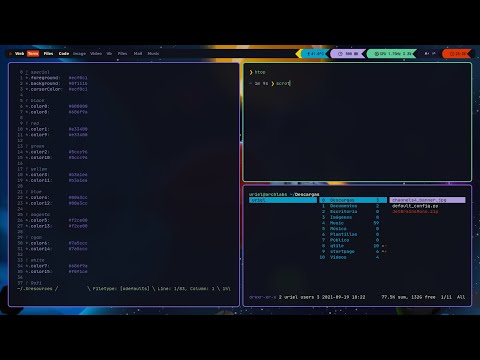480x360 pixels.
Task: Open the Image workspace
Action: tap(79, 53)
